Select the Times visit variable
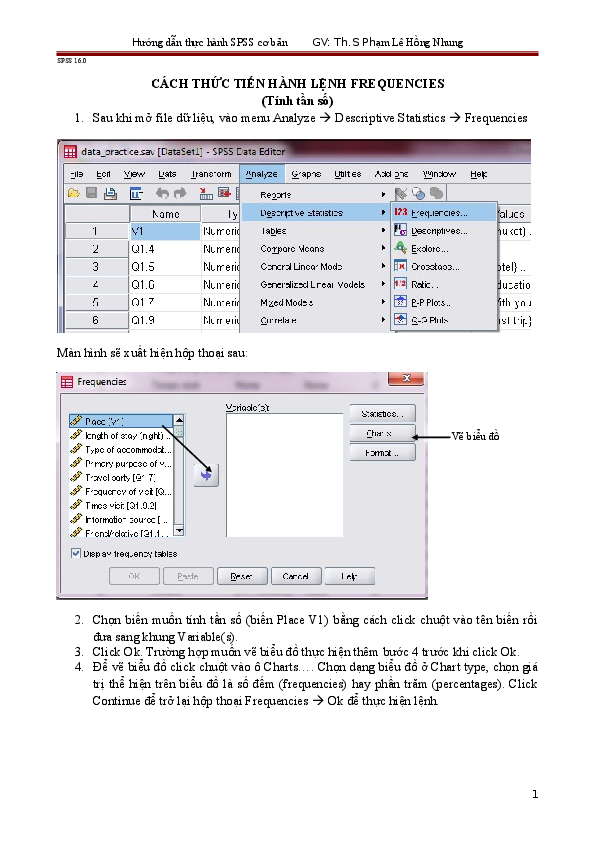 click(x=121, y=505)
